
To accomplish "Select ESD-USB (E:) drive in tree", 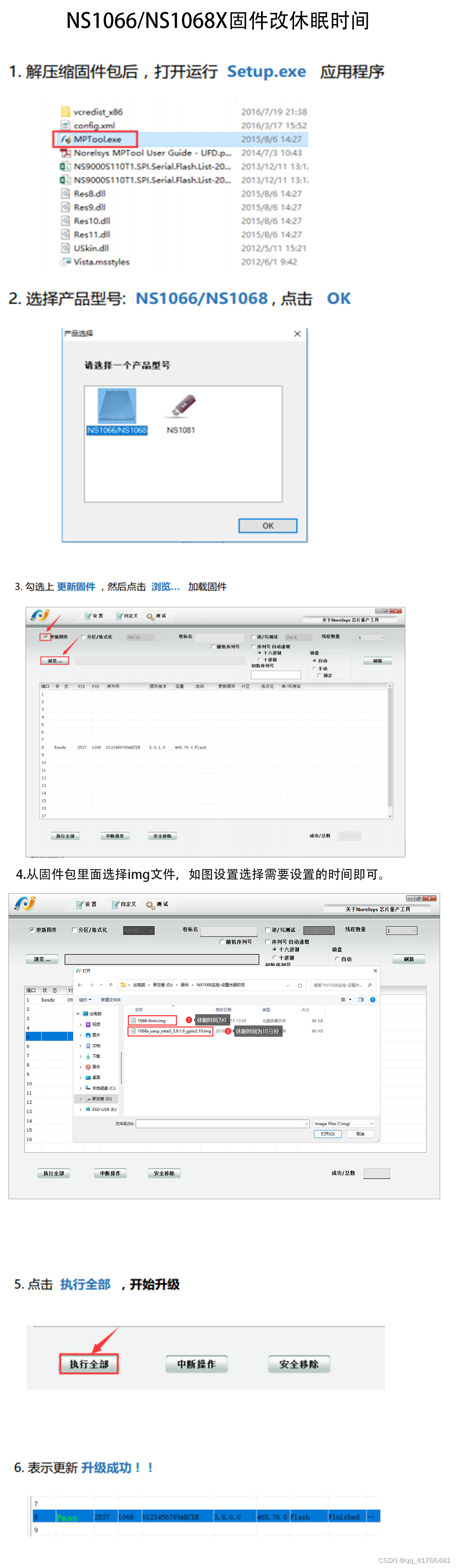I will (x=101, y=1109).
